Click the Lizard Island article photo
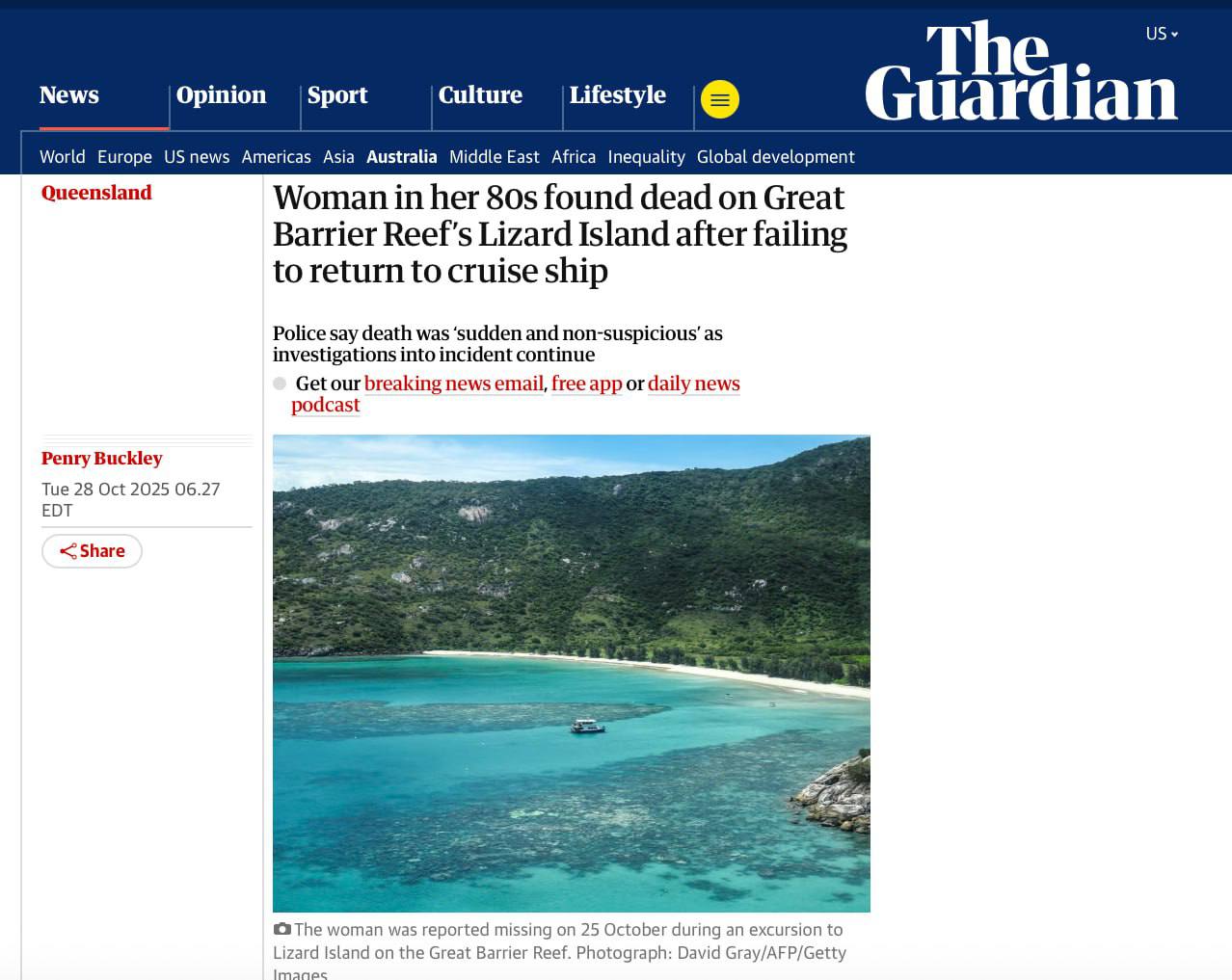 click(x=572, y=674)
